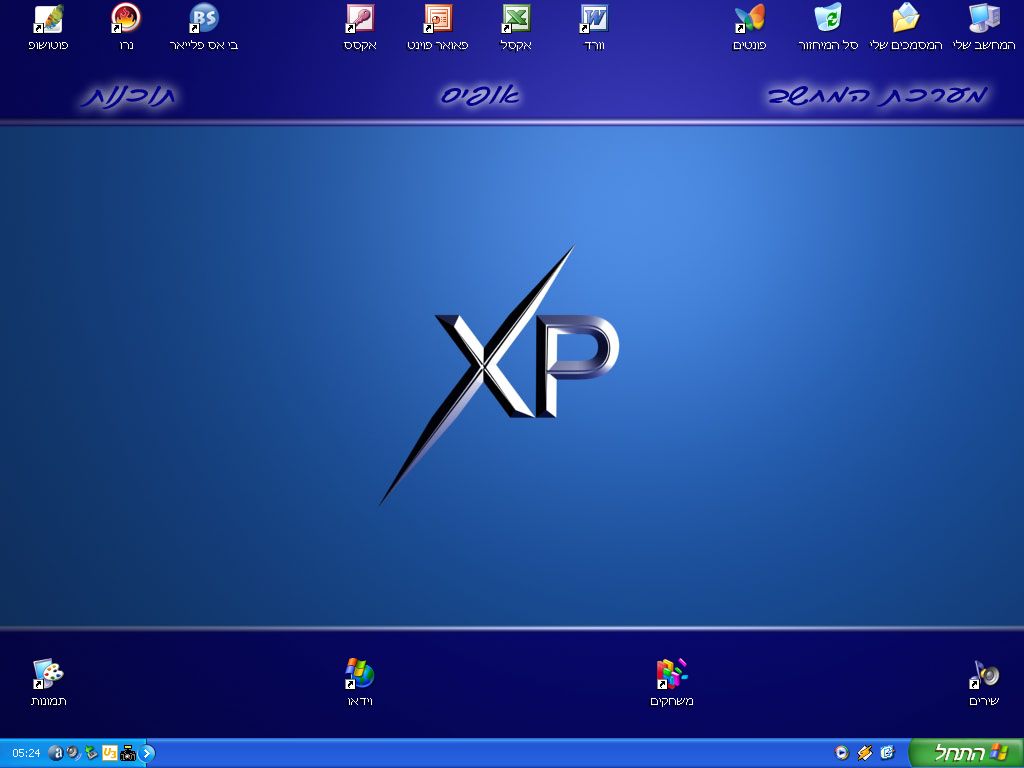
Task: Launch Winamp from the quick launch bar
Action: click(865, 753)
